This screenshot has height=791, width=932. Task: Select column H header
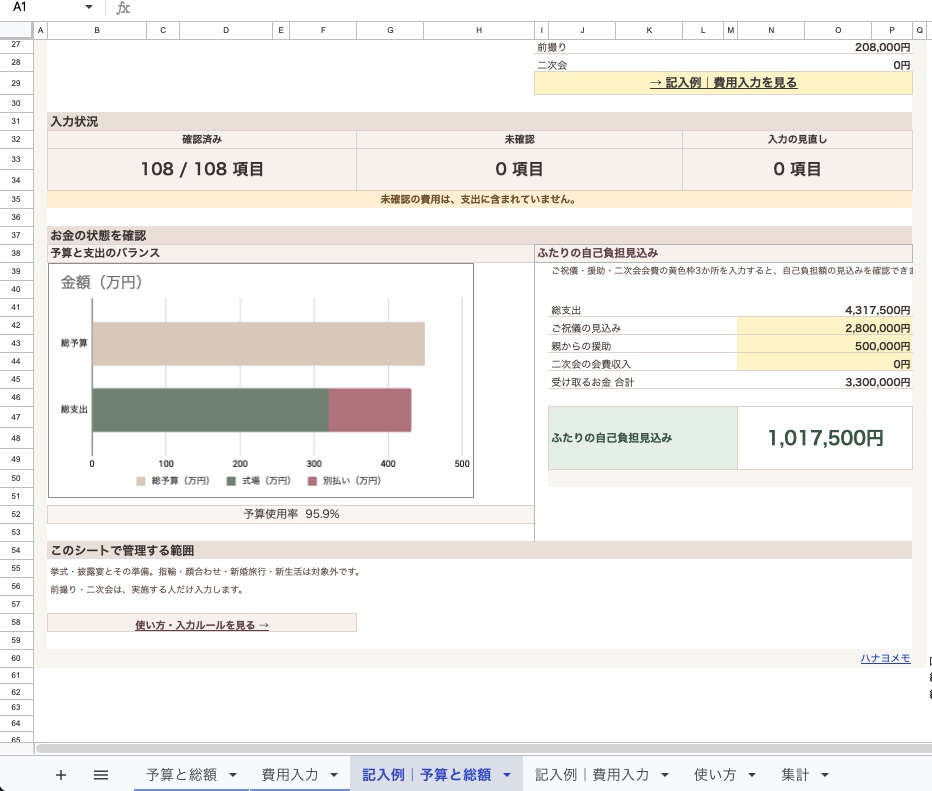[479, 30]
